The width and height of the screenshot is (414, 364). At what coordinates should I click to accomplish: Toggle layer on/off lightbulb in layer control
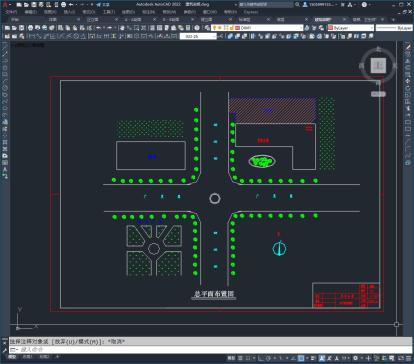pos(215,28)
